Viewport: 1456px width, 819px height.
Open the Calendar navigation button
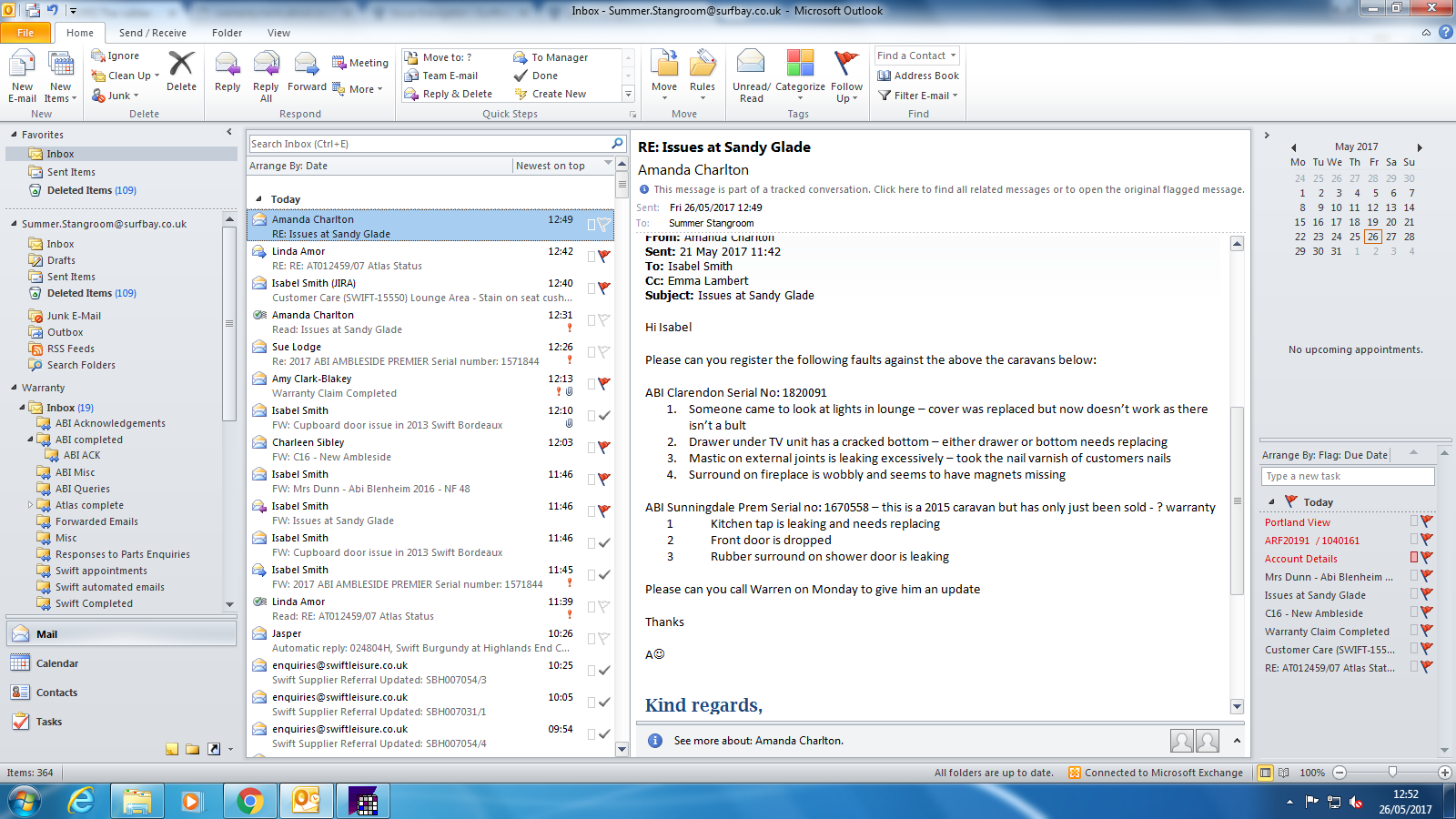click(x=56, y=663)
